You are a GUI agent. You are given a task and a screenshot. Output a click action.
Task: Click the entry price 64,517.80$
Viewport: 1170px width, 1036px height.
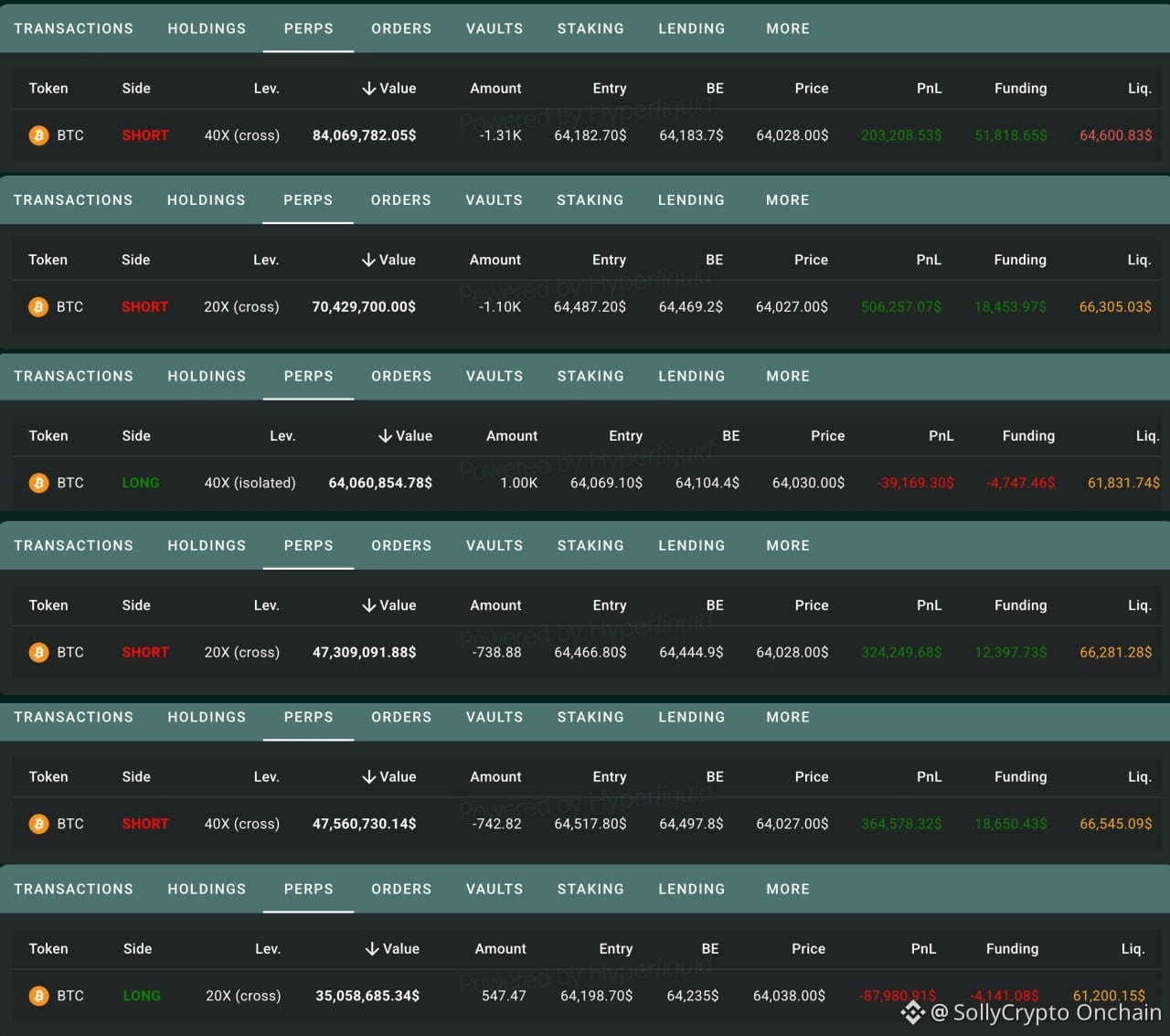click(590, 824)
